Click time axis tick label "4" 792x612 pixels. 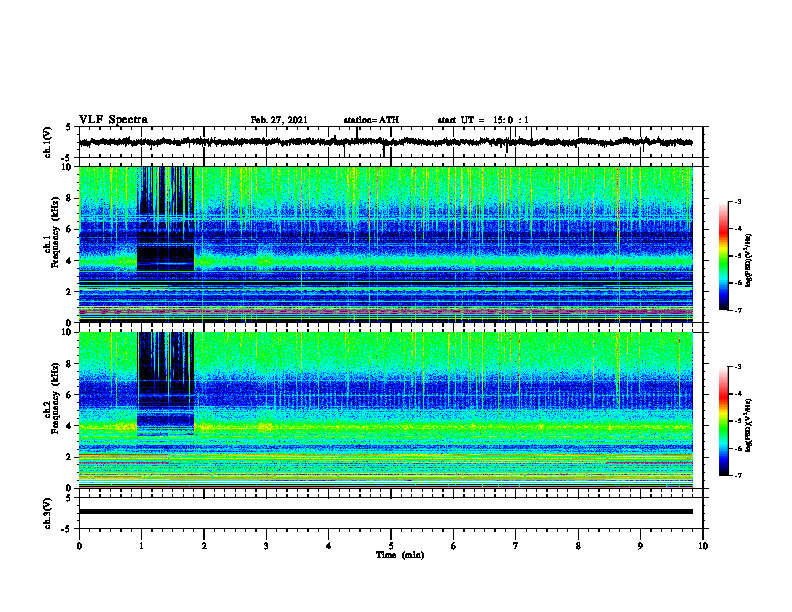329,546
